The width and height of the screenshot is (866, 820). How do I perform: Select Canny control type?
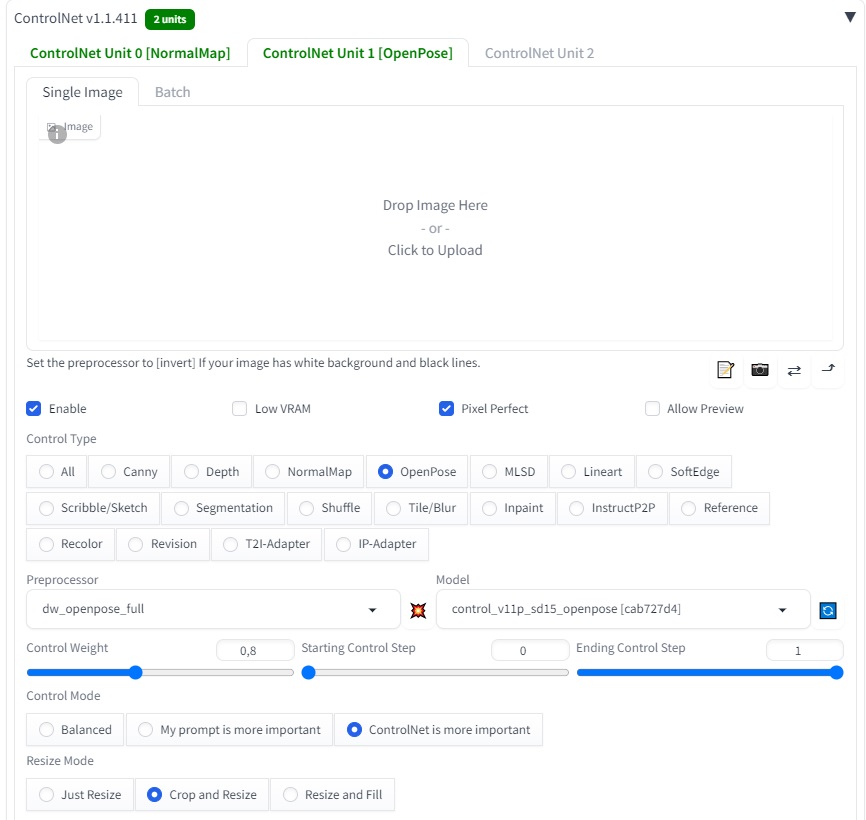(x=129, y=472)
